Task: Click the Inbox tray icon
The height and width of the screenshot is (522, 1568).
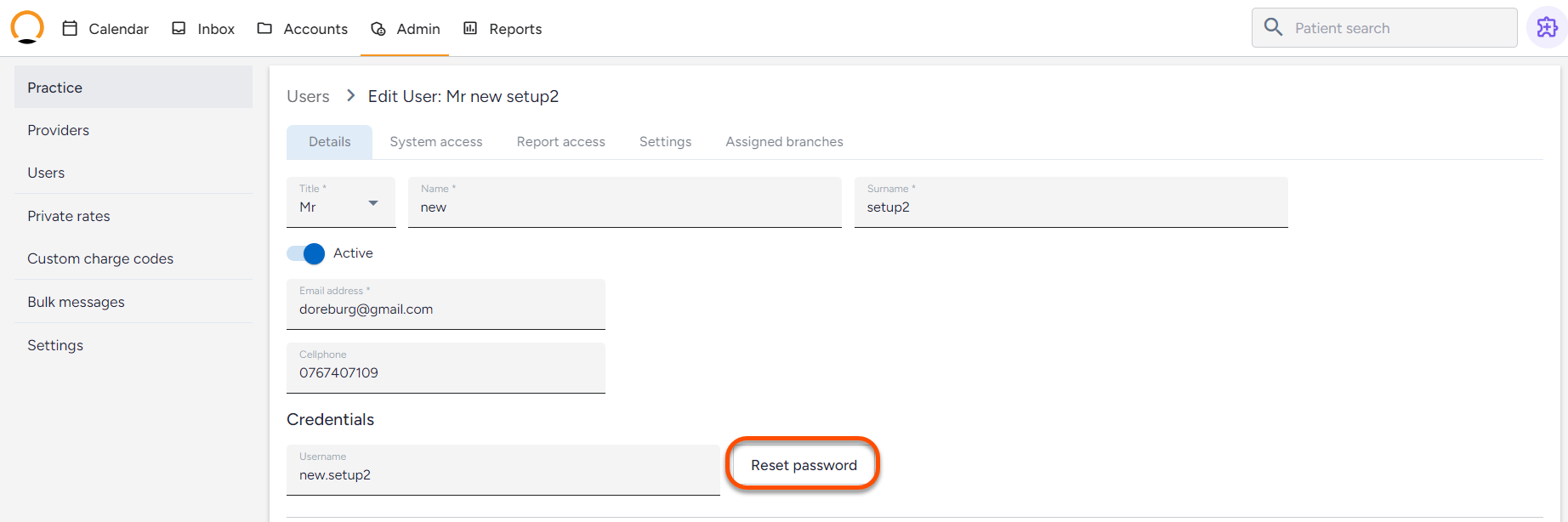Action: click(x=179, y=28)
